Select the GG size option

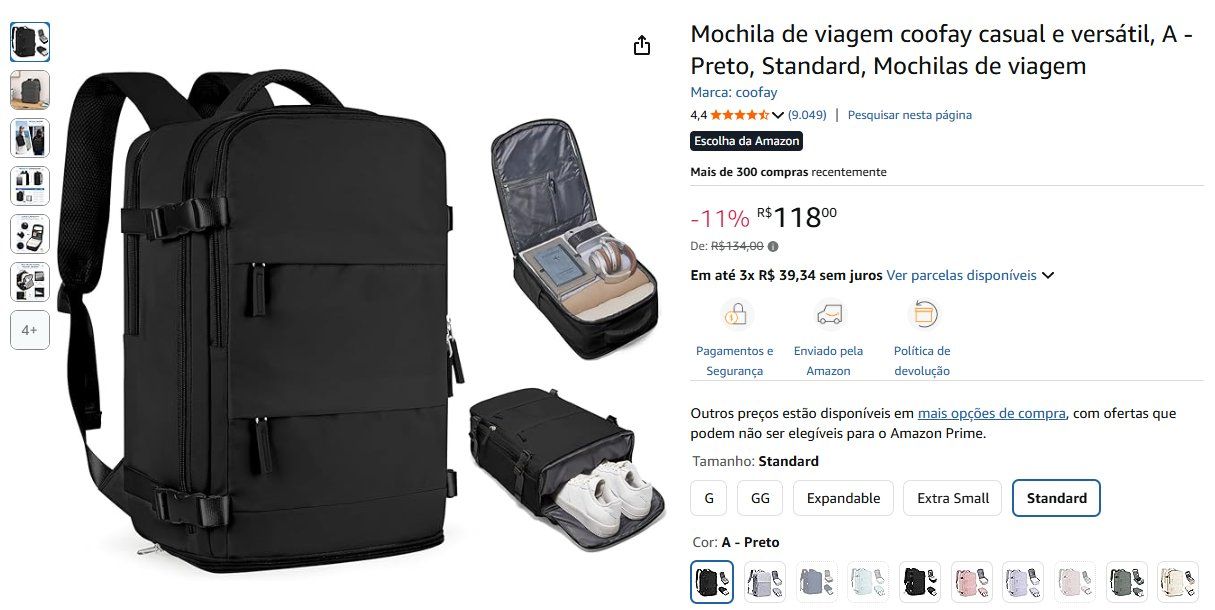(x=760, y=498)
